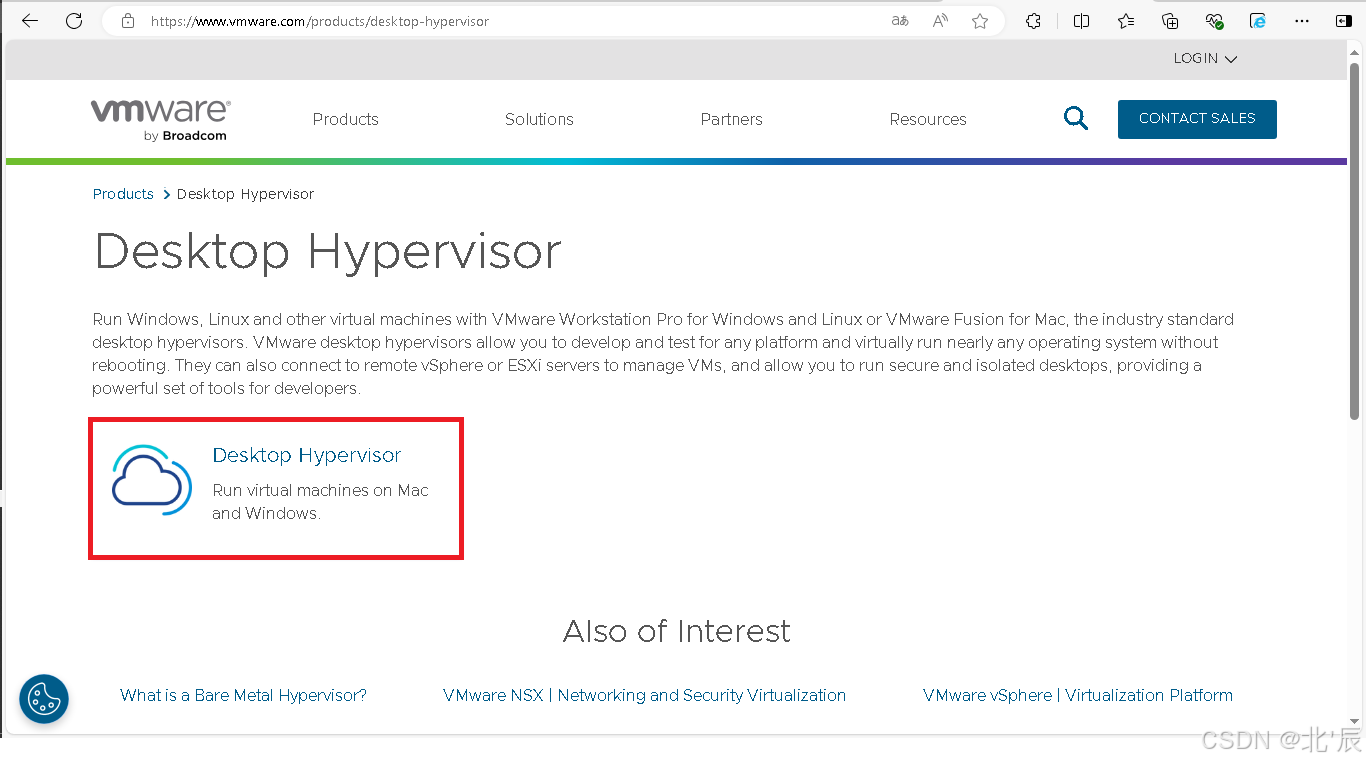Open What is a Bare Metal Hypervisor link
This screenshot has width=1366, height=763.
(x=243, y=695)
